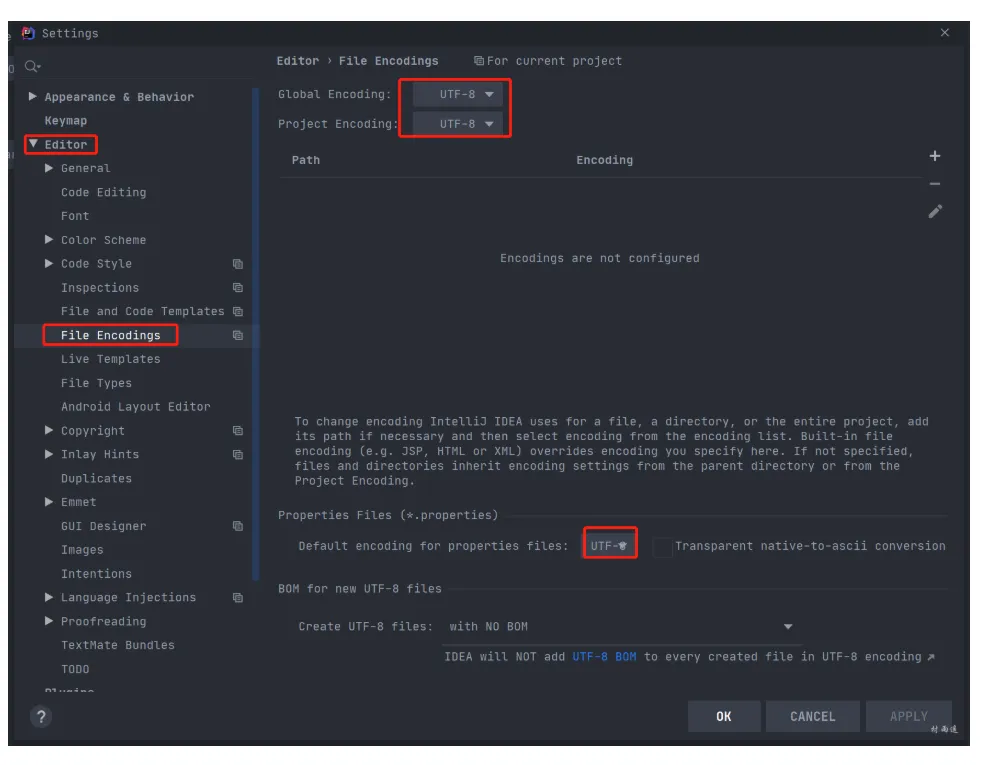Viewport: 985px width, 765px height.
Task: Expand the Language Injections node
Action: 48,597
